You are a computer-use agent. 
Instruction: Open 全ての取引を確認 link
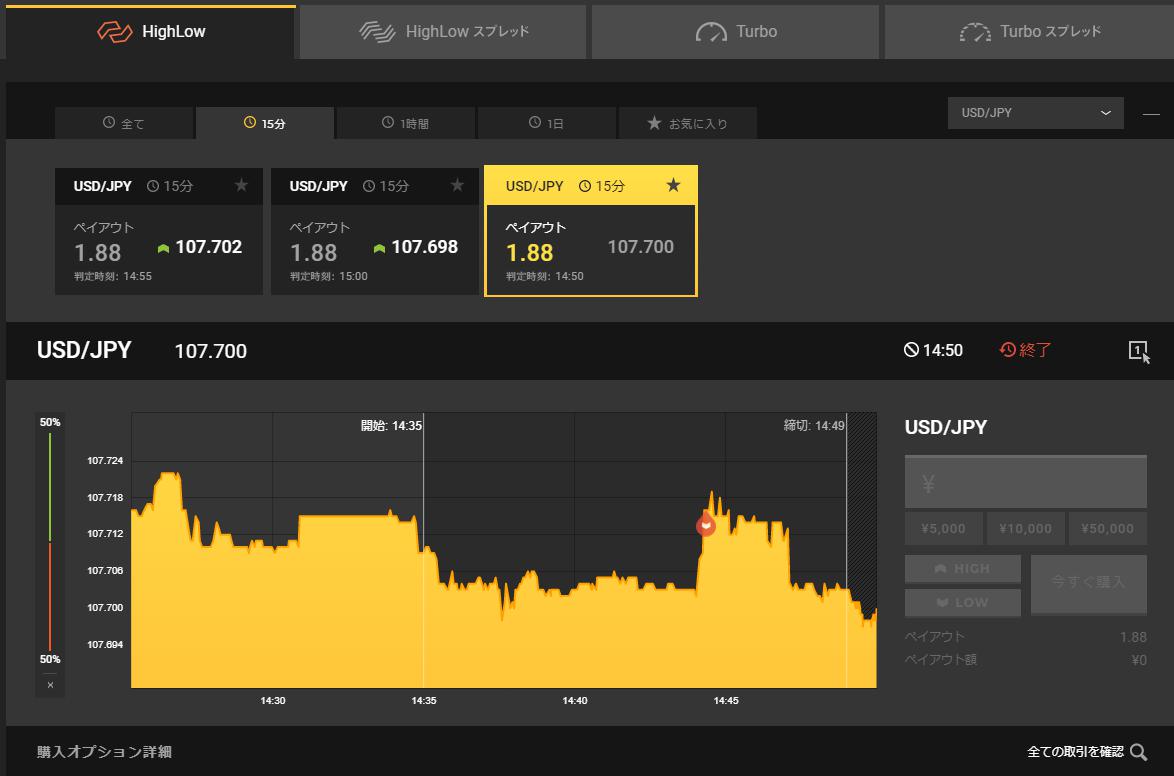pos(1075,751)
